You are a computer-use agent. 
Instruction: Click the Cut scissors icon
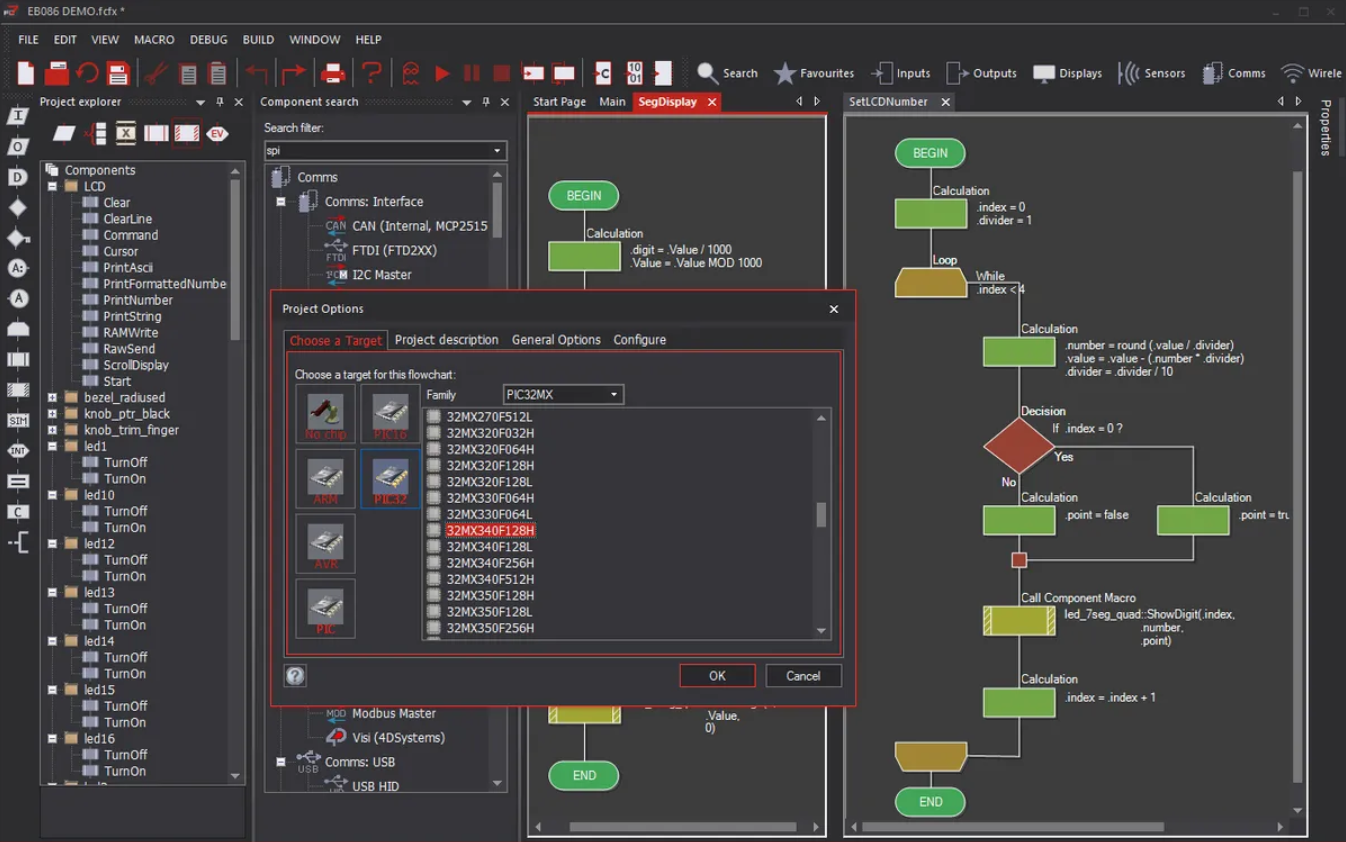[x=155, y=73]
